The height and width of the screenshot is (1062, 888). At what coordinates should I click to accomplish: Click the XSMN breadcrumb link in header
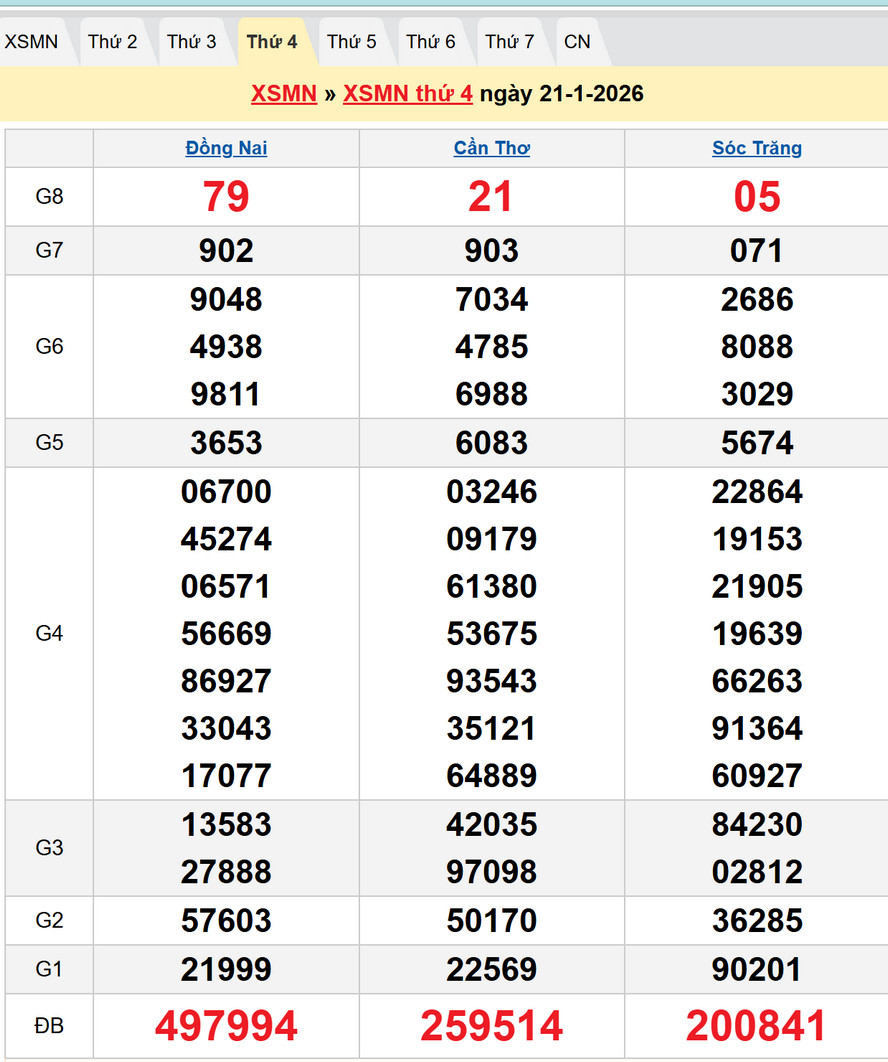click(284, 94)
